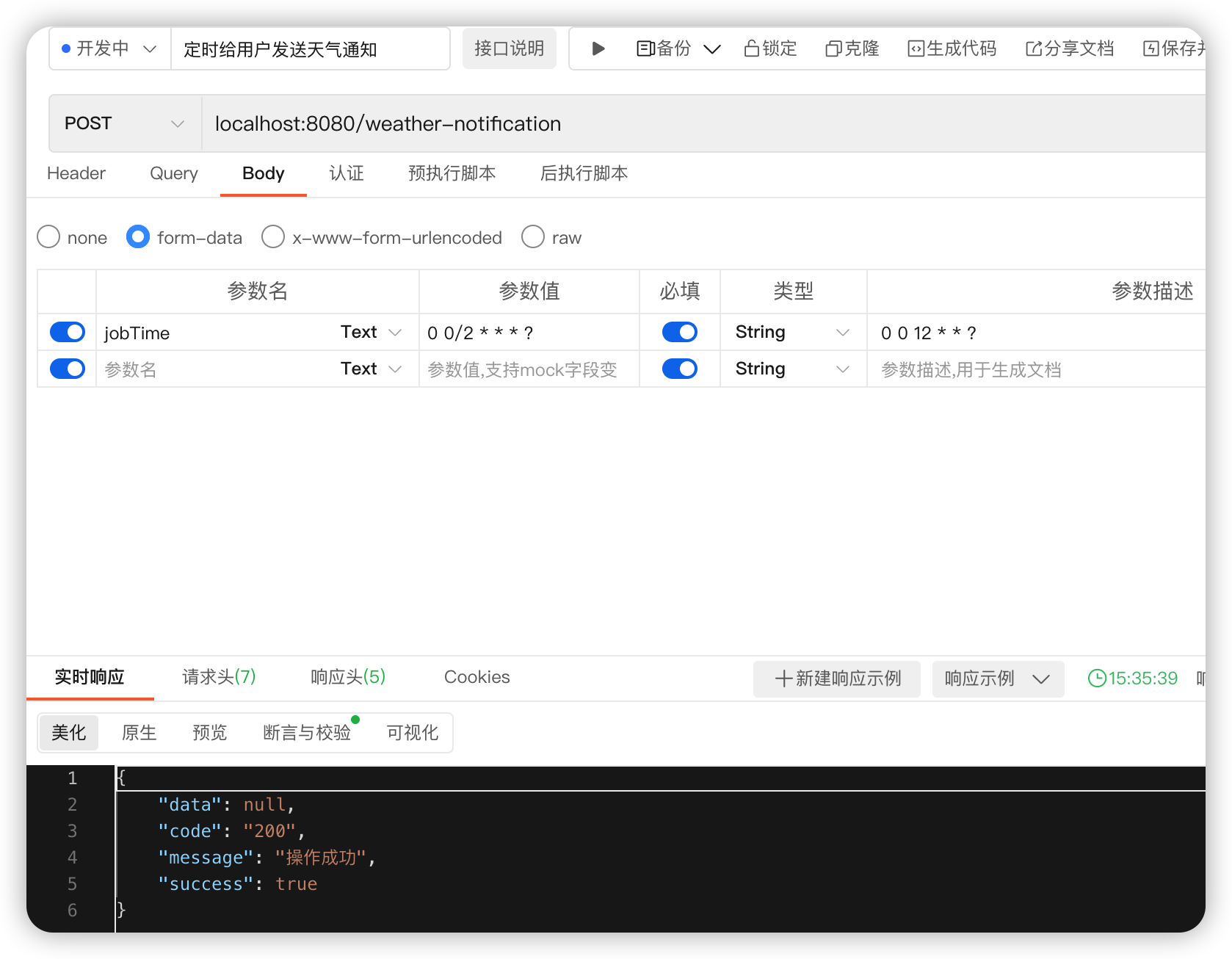Click the 备份 backup button
The width and height of the screenshot is (1232, 959).
click(664, 48)
